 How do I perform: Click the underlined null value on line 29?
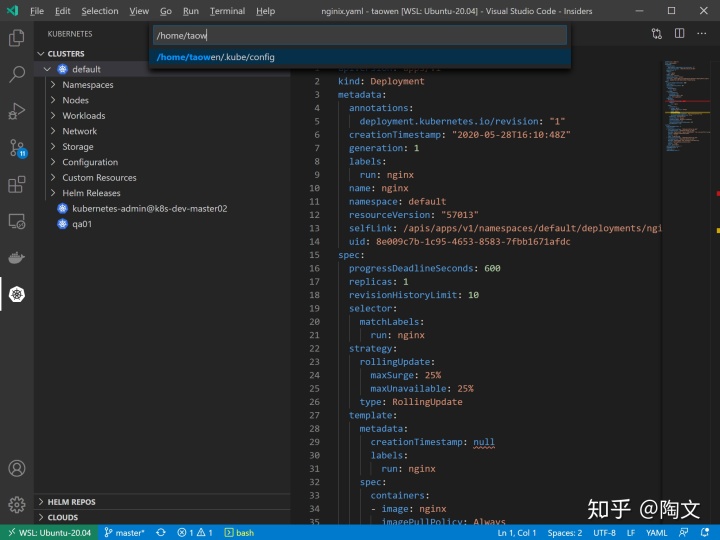(484, 442)
